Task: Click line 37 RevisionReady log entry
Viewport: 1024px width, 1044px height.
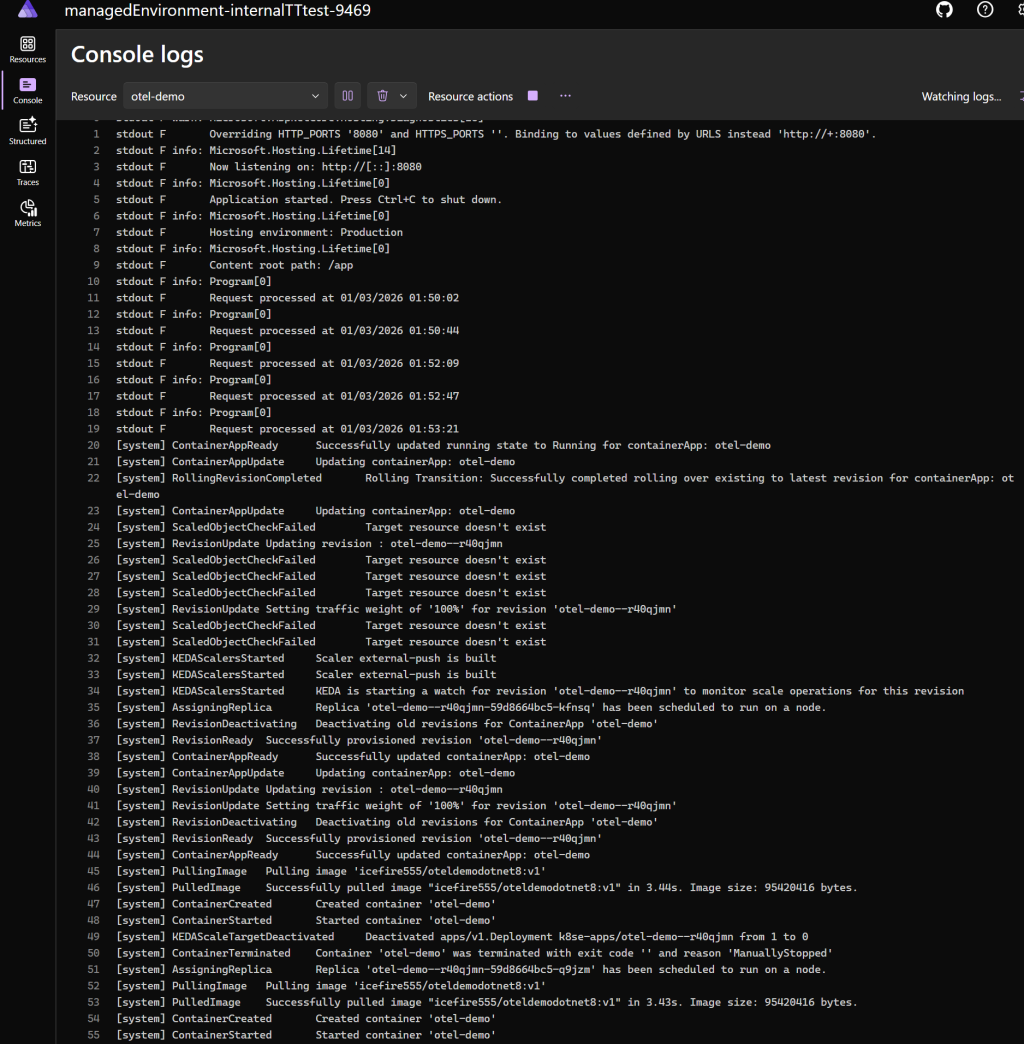Action: click(x=359, y=740)
